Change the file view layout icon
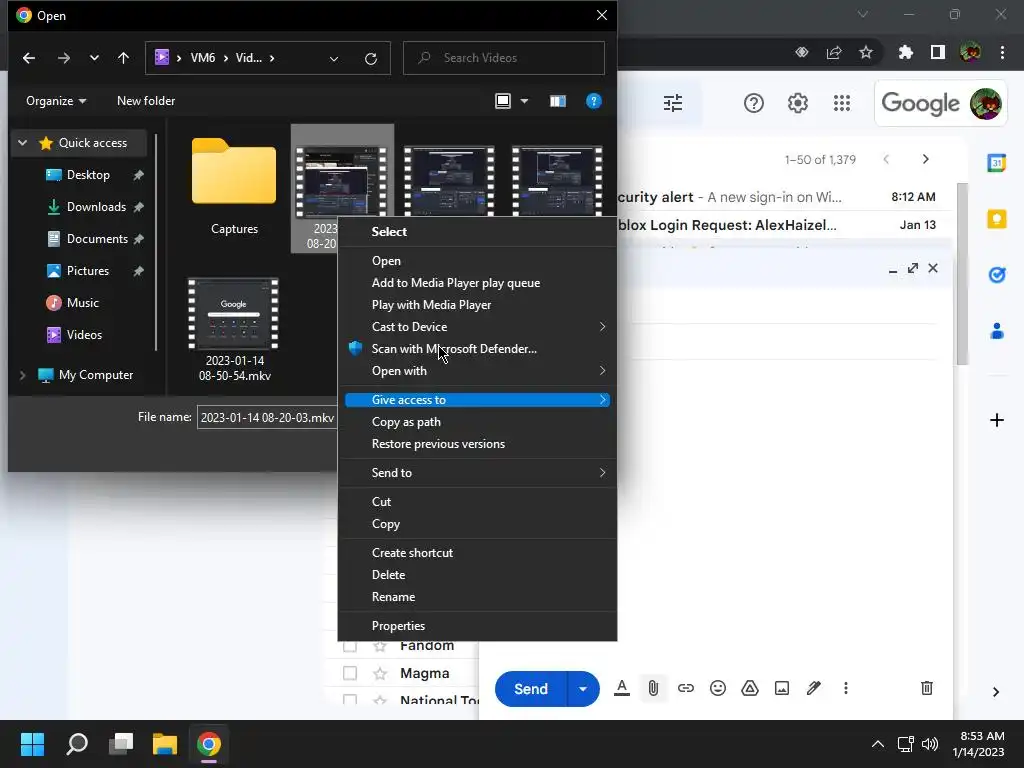The image size is (1024, 768). pyautogui.click(x=503, y=101)
